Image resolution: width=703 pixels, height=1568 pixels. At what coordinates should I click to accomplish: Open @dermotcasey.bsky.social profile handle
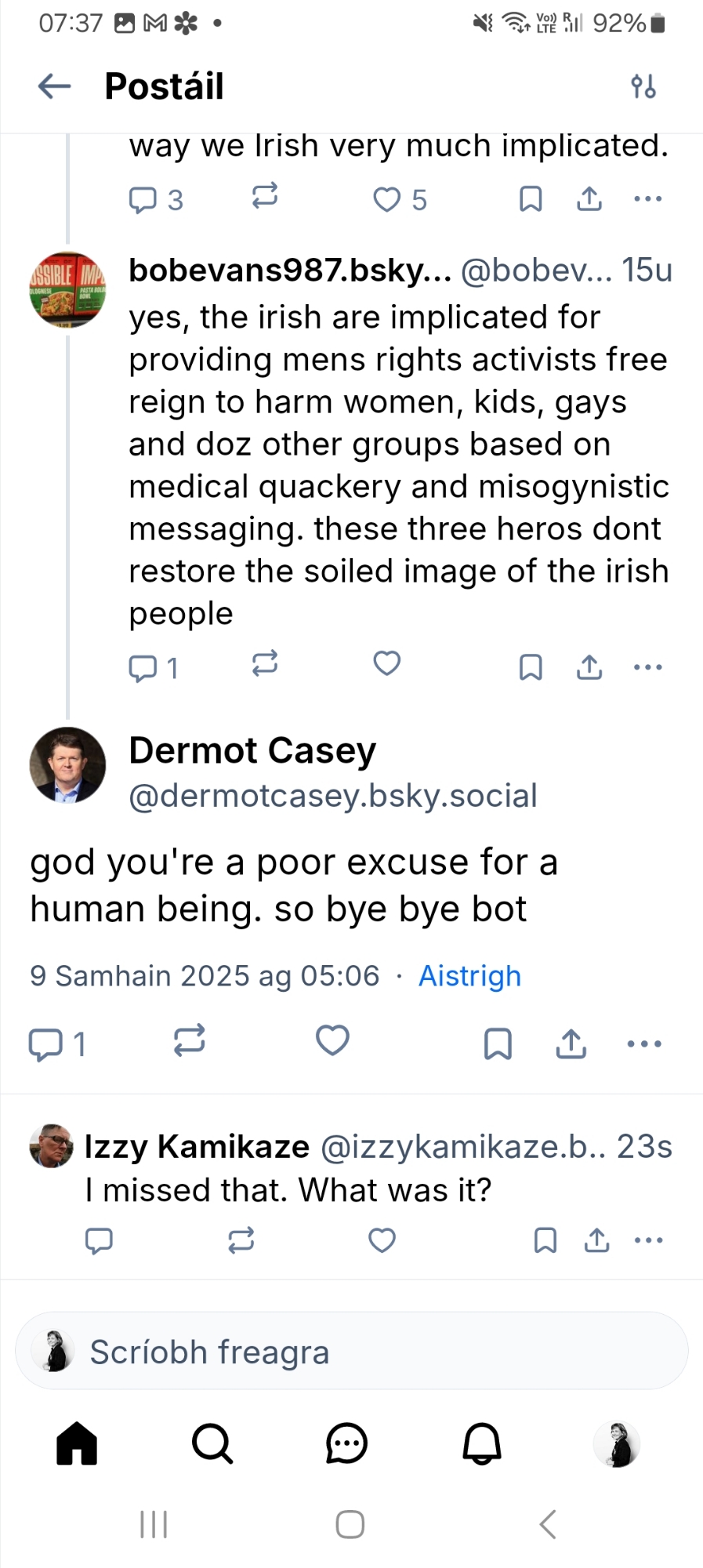coord(333,796)
